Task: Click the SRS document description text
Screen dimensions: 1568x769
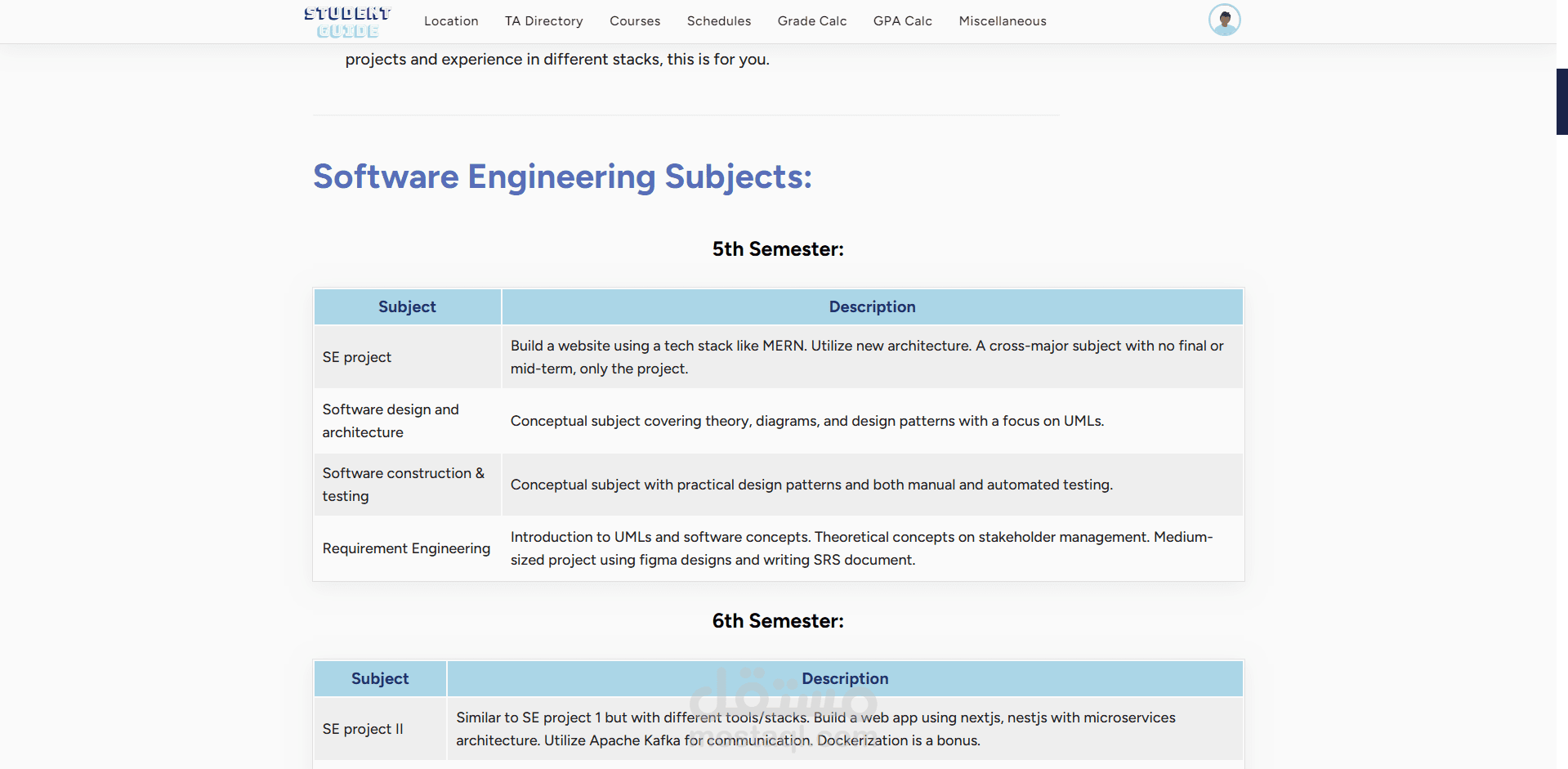Action: (862, 548)
